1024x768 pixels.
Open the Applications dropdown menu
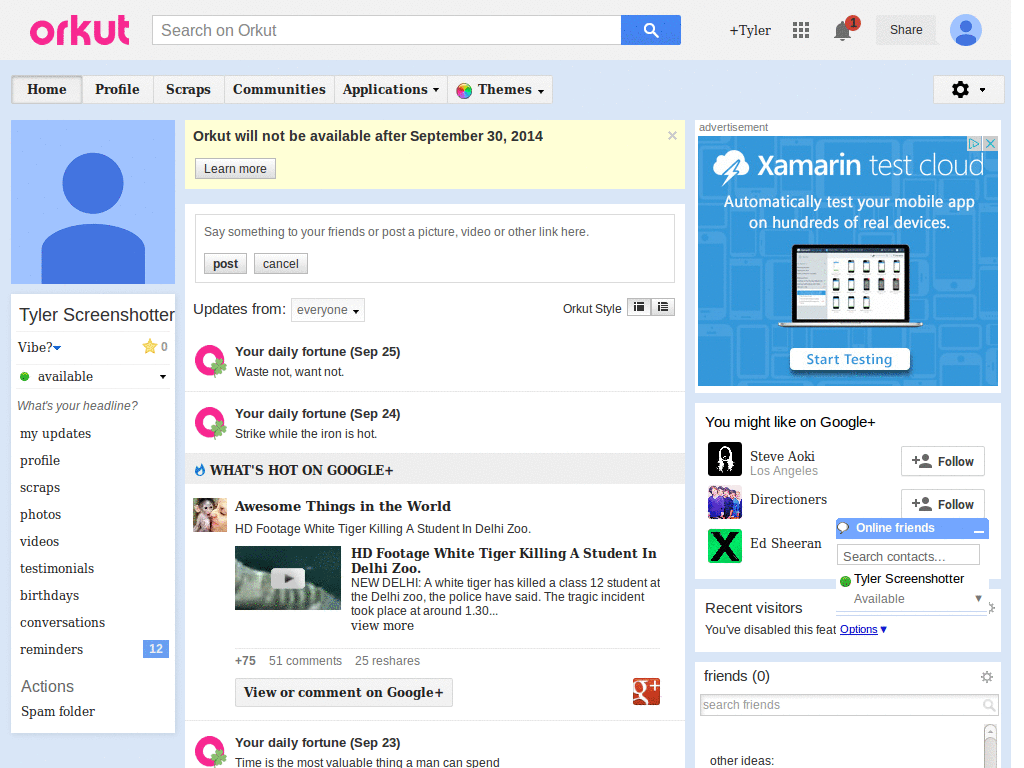pyautogui.click(x=391, y=89)
